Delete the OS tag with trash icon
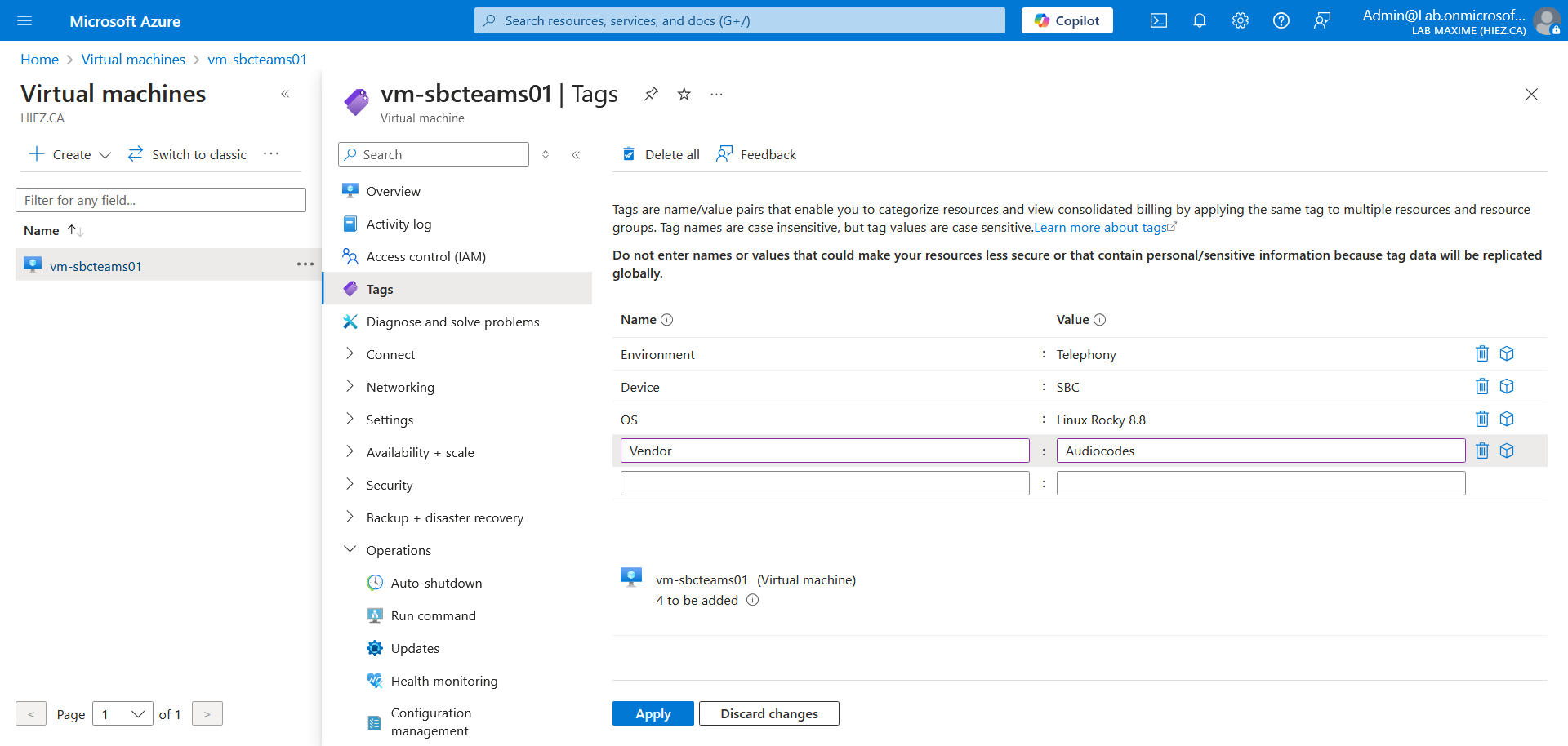The image size is (1568, 746). 1481,419
